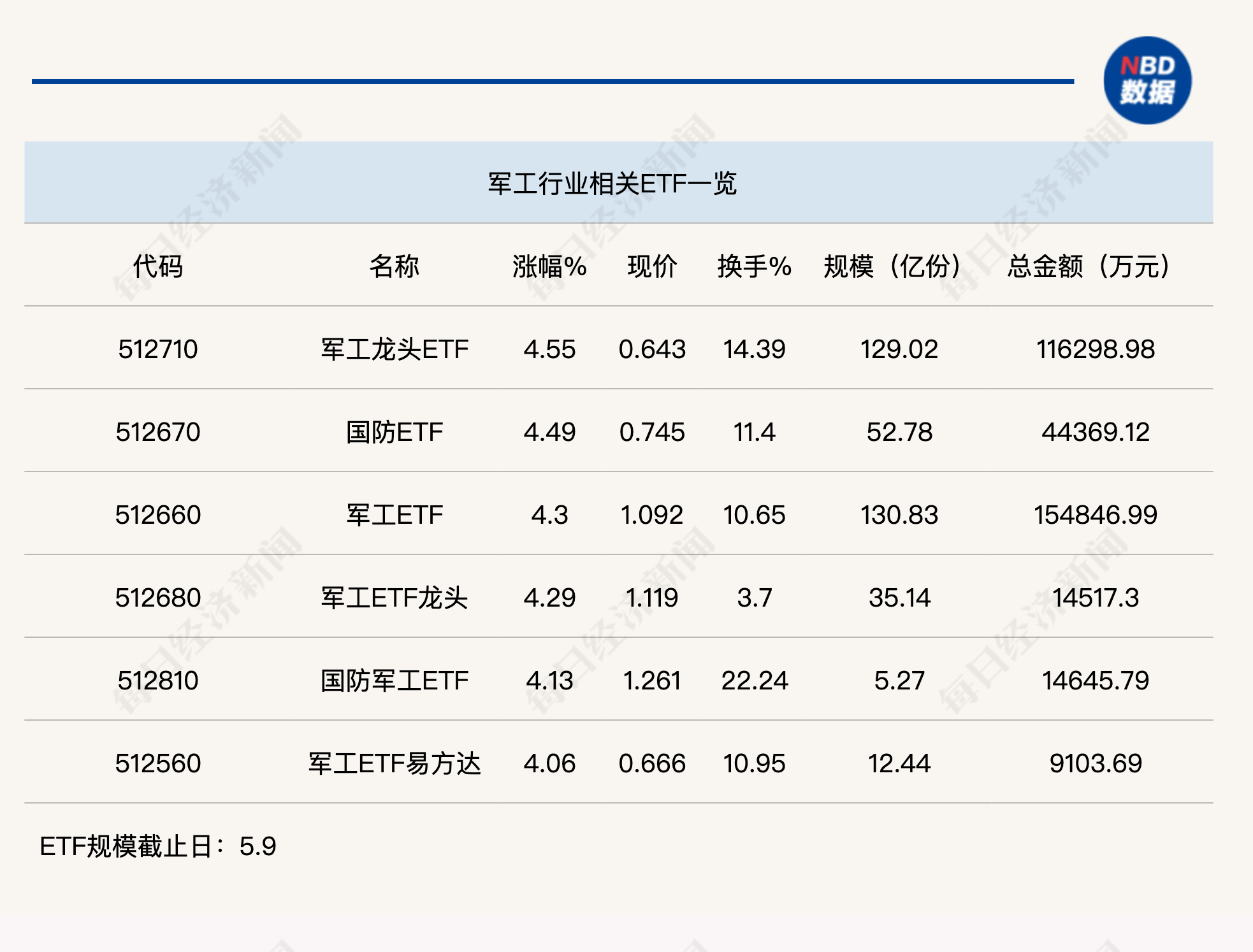Click the 军工龙头ETF name
The height and width of the screenshot is (952, 1253).
tap(394, 349)
